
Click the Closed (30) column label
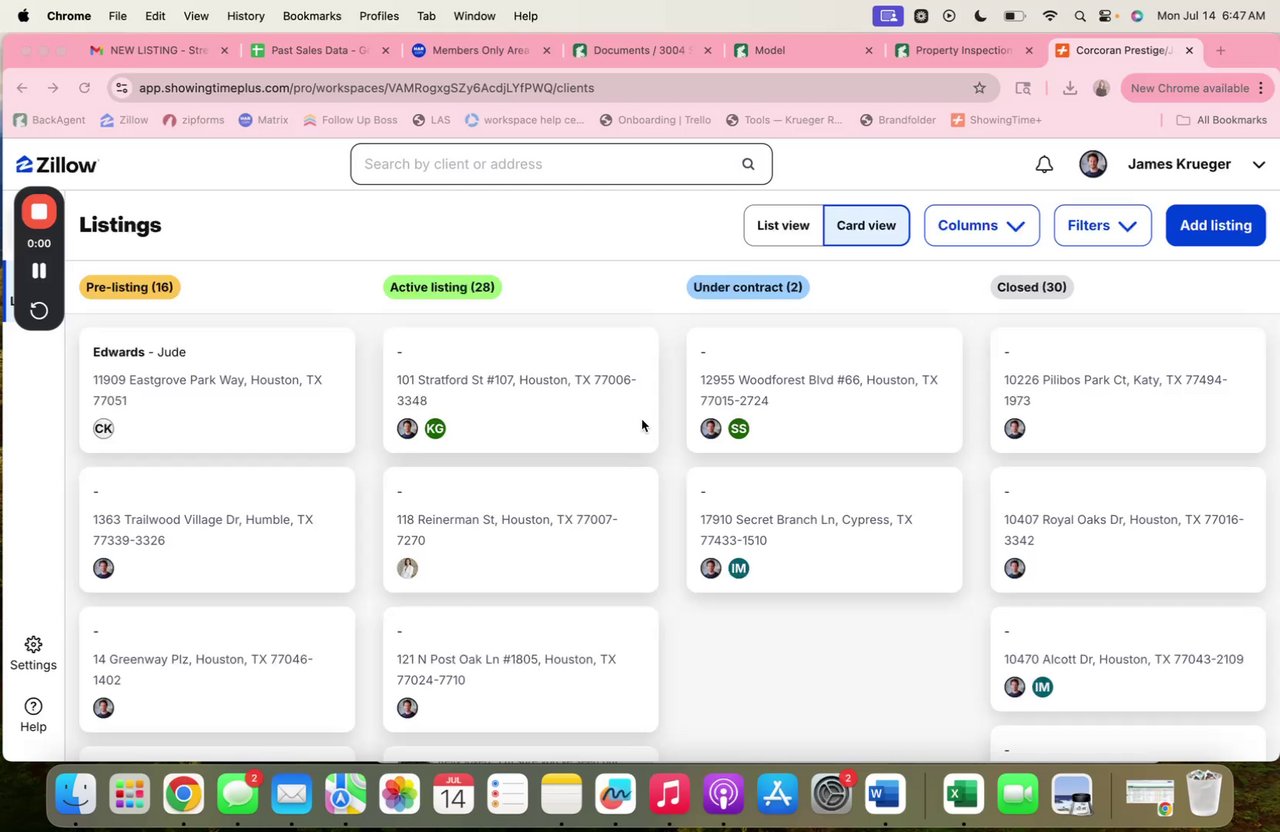(1032, 287)
